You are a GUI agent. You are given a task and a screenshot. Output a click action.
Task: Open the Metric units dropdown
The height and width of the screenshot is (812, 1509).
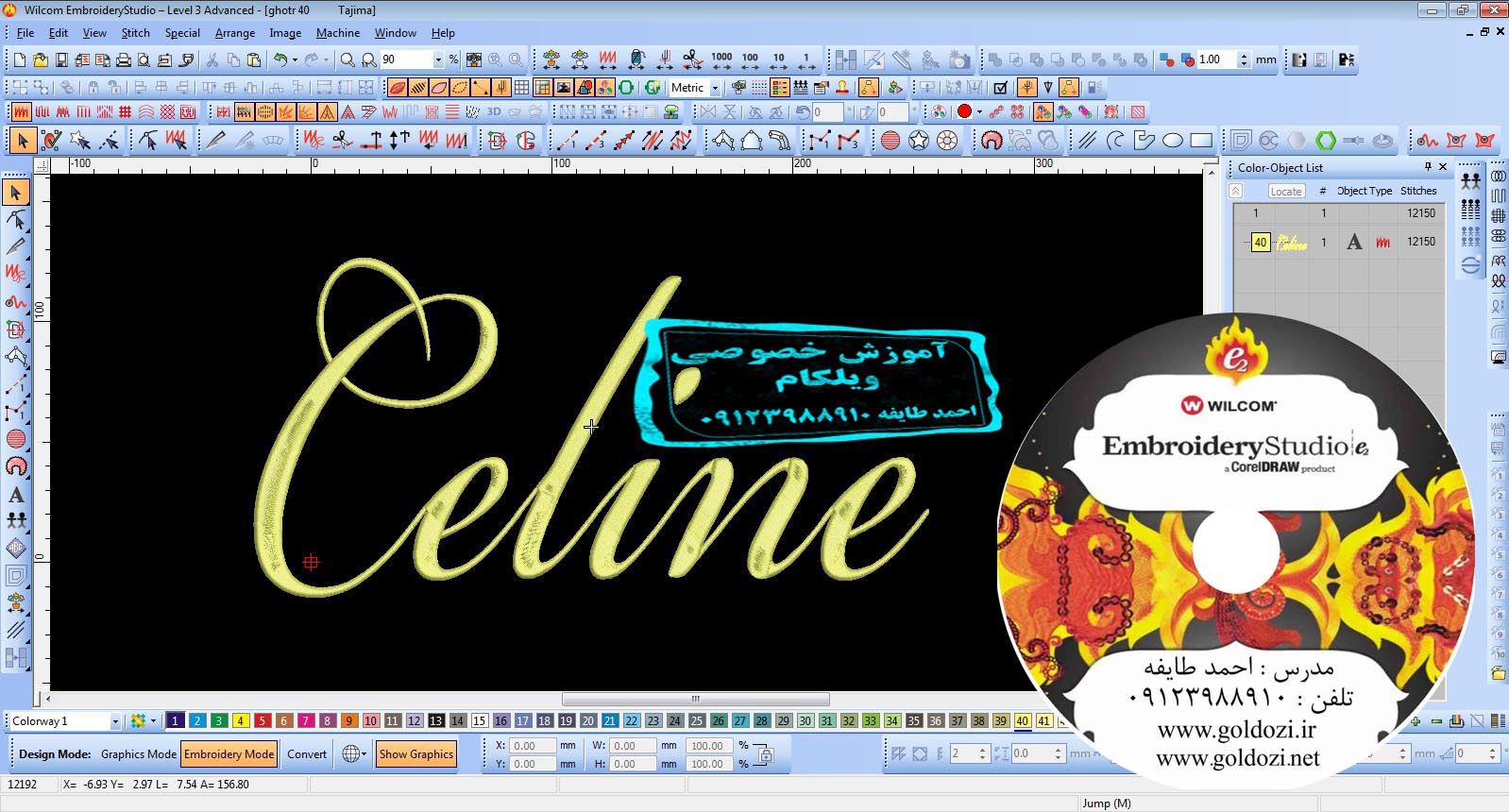tap(715, 88)
